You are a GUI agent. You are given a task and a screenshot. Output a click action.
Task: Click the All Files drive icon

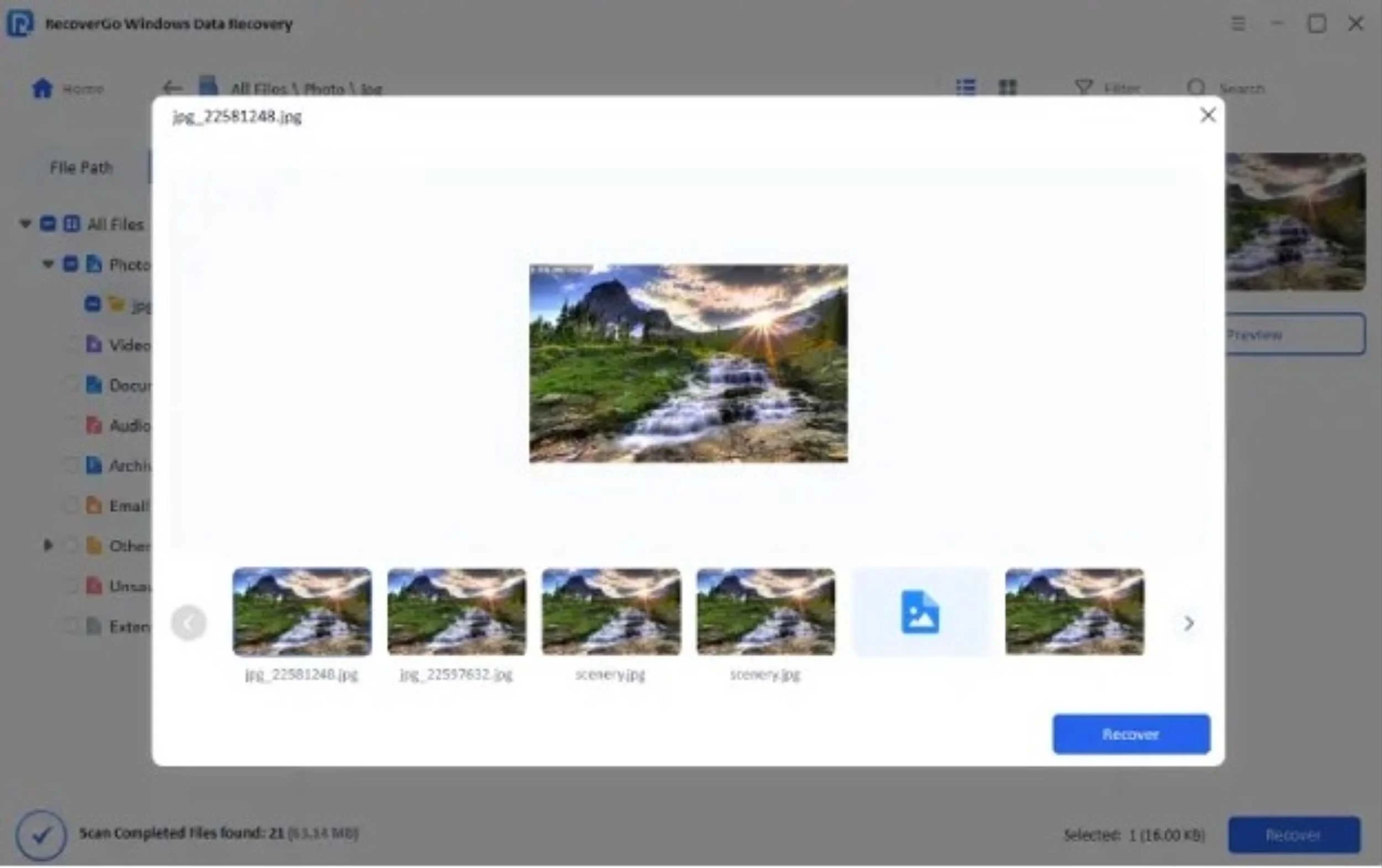pos(71,223)
